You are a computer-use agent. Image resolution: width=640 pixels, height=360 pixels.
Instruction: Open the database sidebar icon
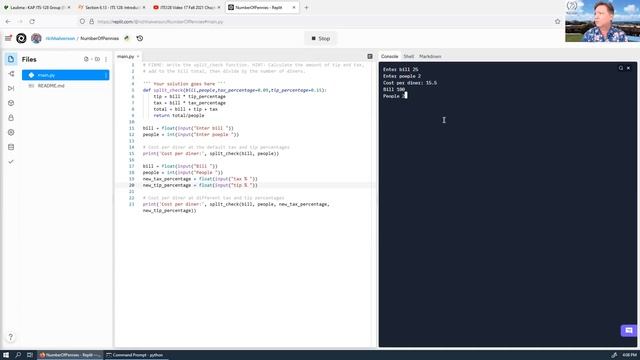11,147
